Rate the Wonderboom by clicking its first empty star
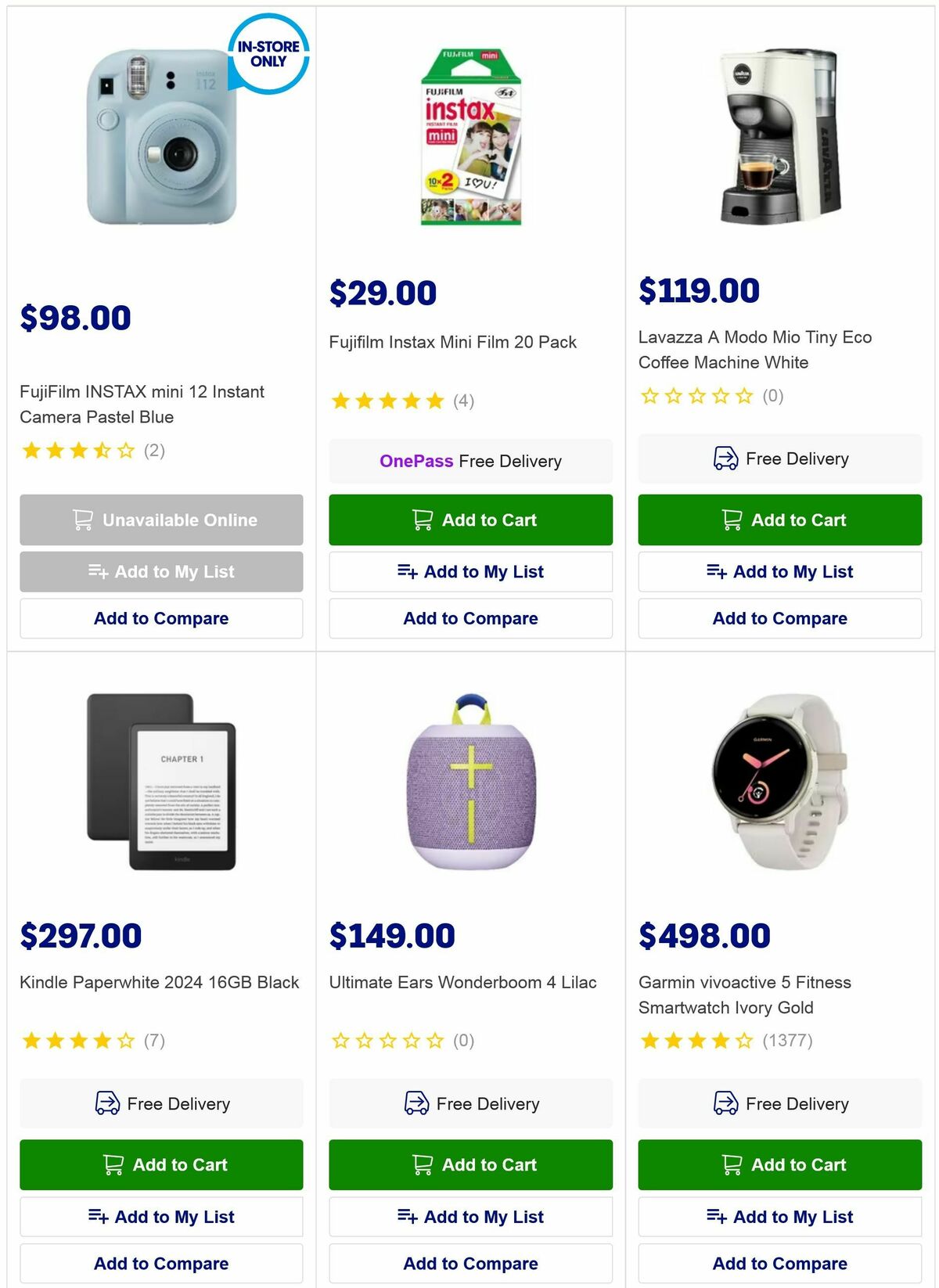 342,1041
